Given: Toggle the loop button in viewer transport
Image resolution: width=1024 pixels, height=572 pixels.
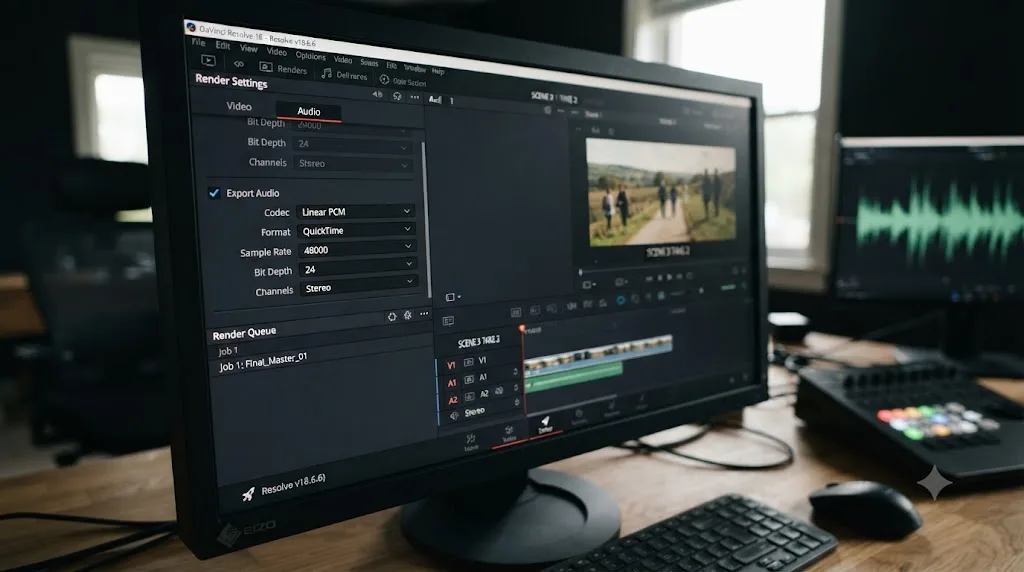Looking at the screenshot, I should click(x=689, y=276).
